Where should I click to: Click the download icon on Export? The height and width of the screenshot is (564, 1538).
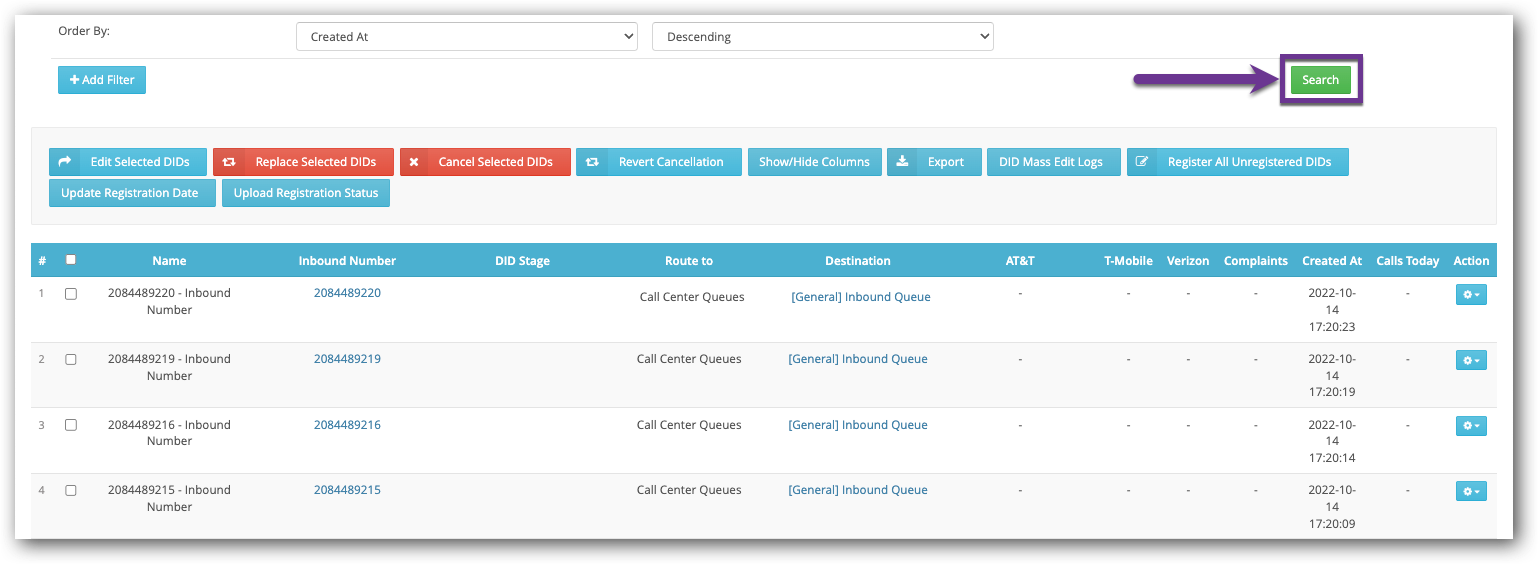[x=902, y=162]
